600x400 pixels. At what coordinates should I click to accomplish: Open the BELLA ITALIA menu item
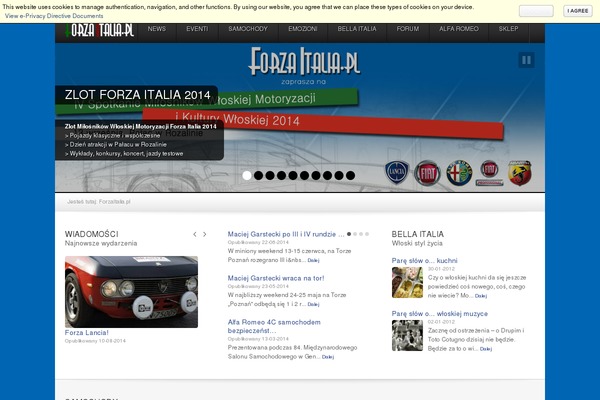pos(357,29)
